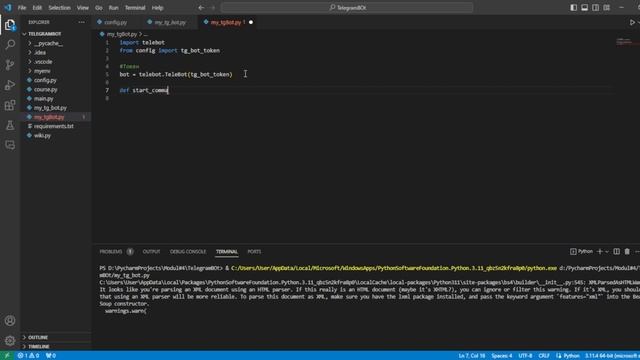Change the CRLF line ending
The height and width of the screenshot is (360, 640).
click(x=544, y=356)
